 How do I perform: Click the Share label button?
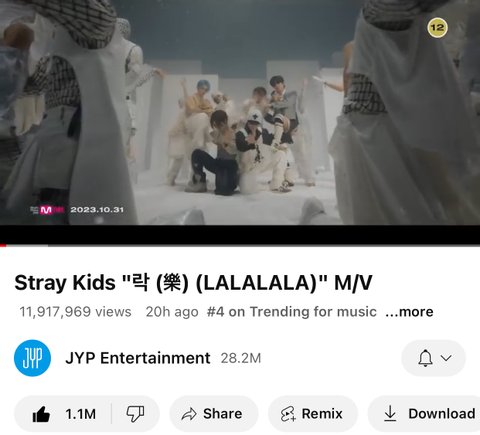(x=223, y=414)
